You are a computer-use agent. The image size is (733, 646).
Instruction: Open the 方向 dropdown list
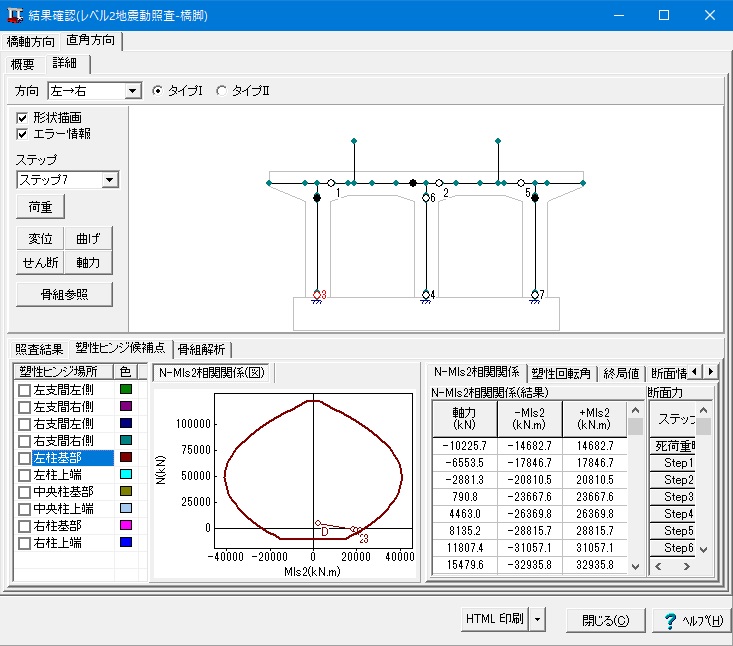(x=133, y=91)
